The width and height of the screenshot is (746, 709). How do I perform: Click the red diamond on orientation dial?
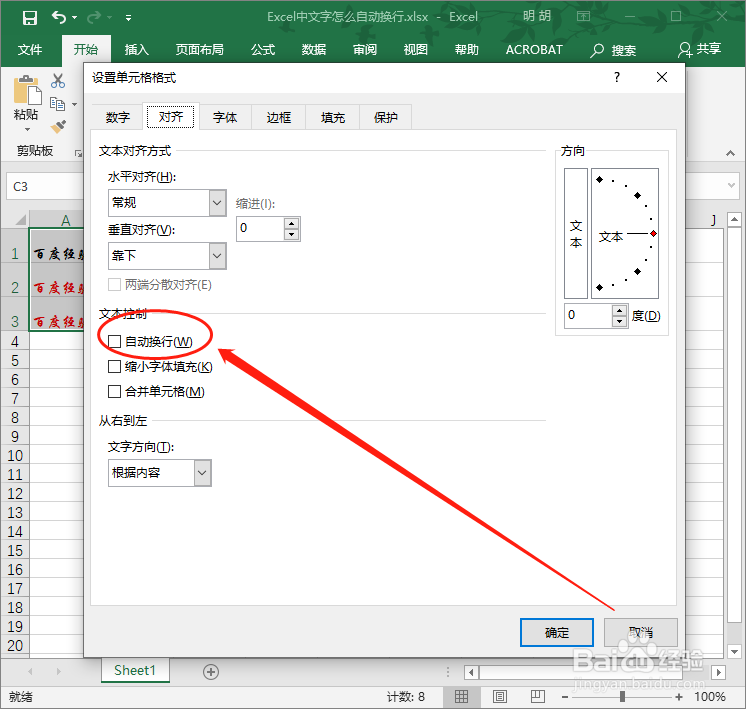click(654, 233)
